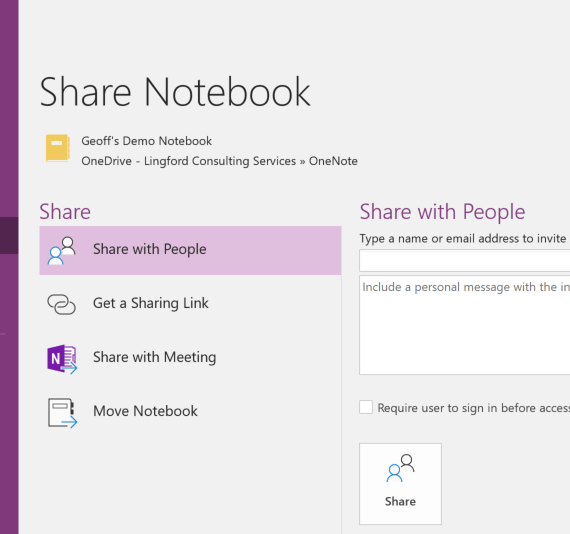Click the yellow notebook icon
This screenshot has width=570, height=534.
tap(57, 148)
